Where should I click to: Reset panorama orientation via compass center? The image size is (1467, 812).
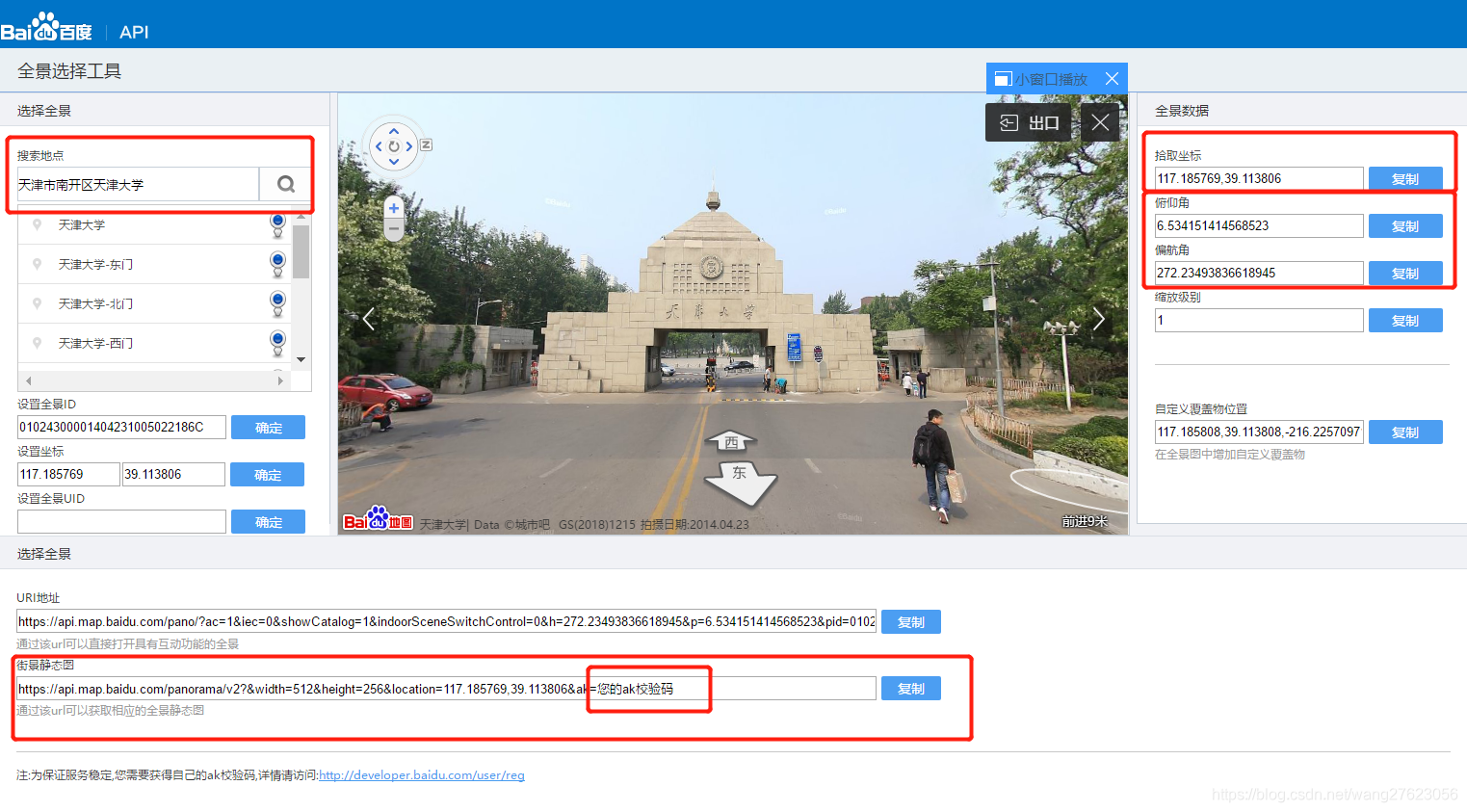(394, 146)
